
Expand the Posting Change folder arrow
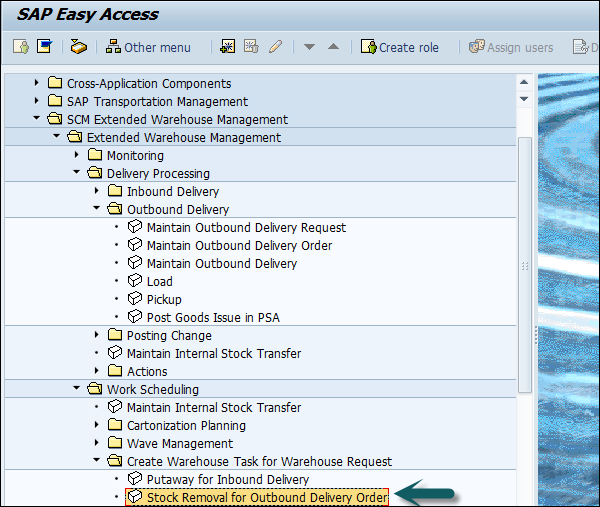coord(96,334)
